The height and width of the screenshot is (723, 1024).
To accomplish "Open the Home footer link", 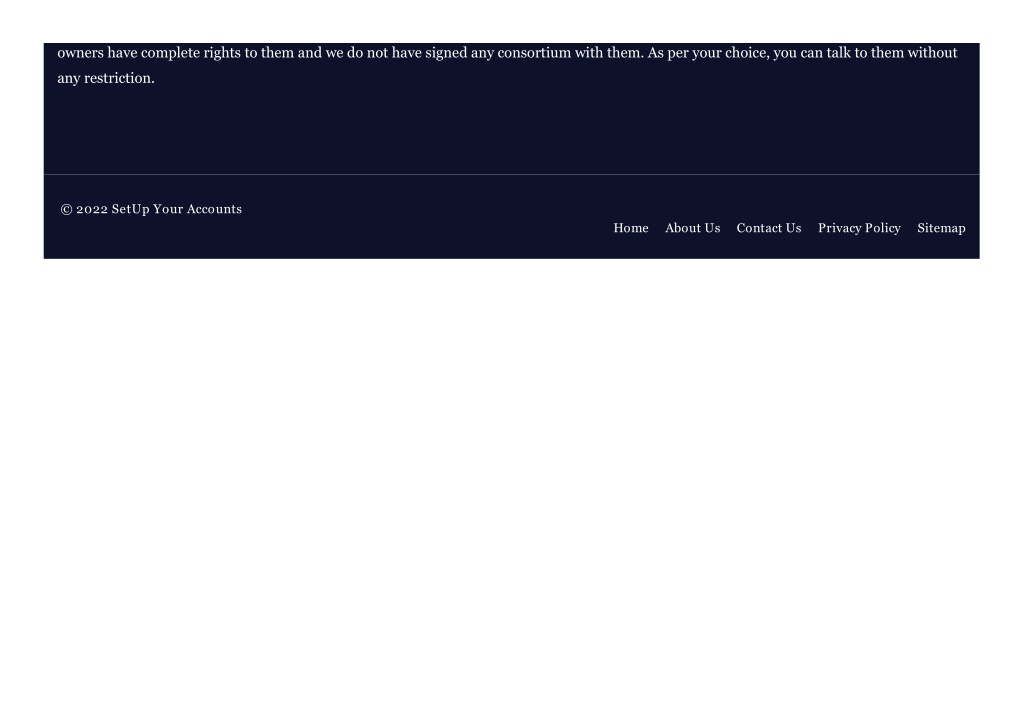I will click(x=630, y=228).
